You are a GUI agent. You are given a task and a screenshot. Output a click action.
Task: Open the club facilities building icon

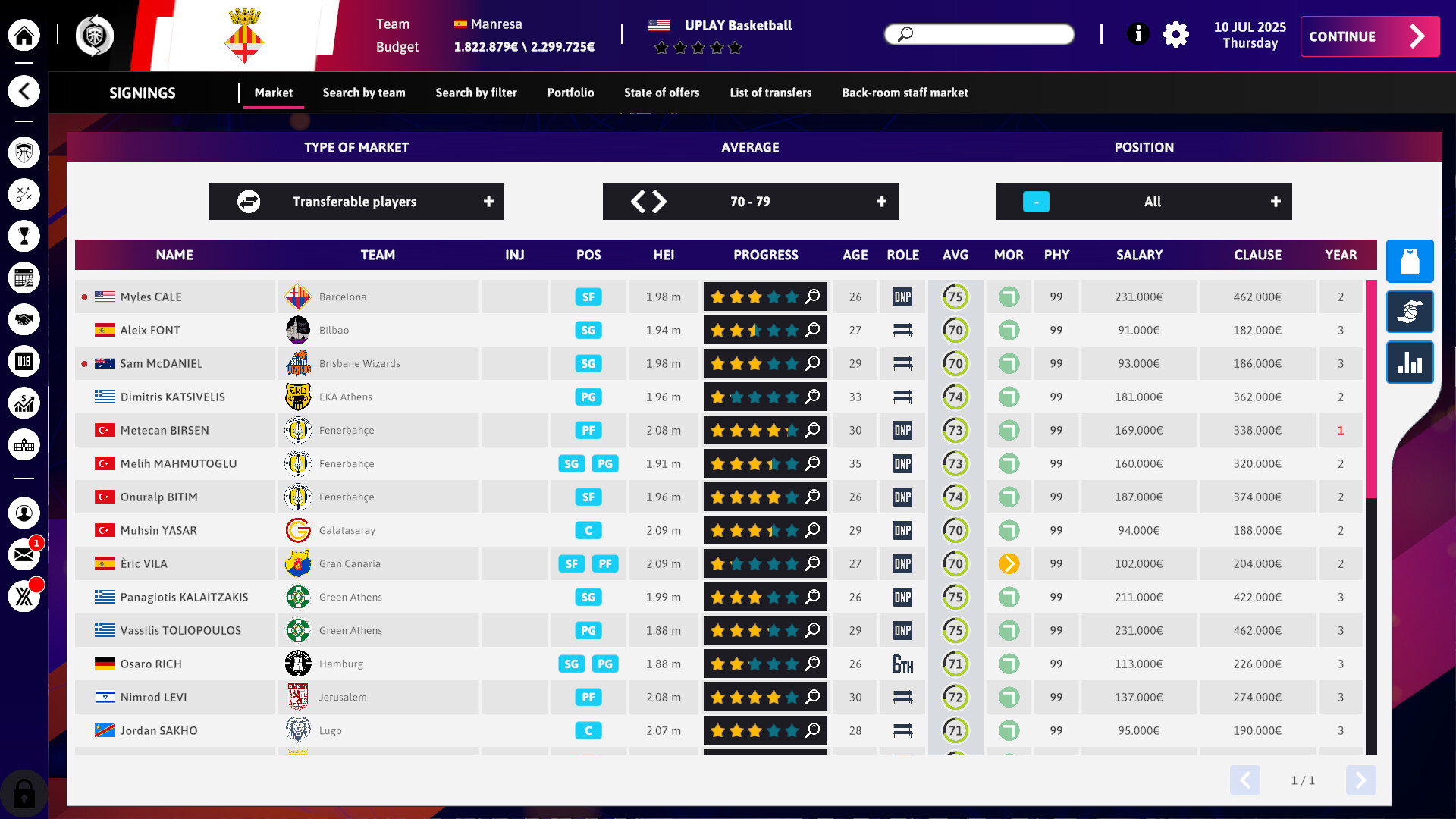[24, 445]
